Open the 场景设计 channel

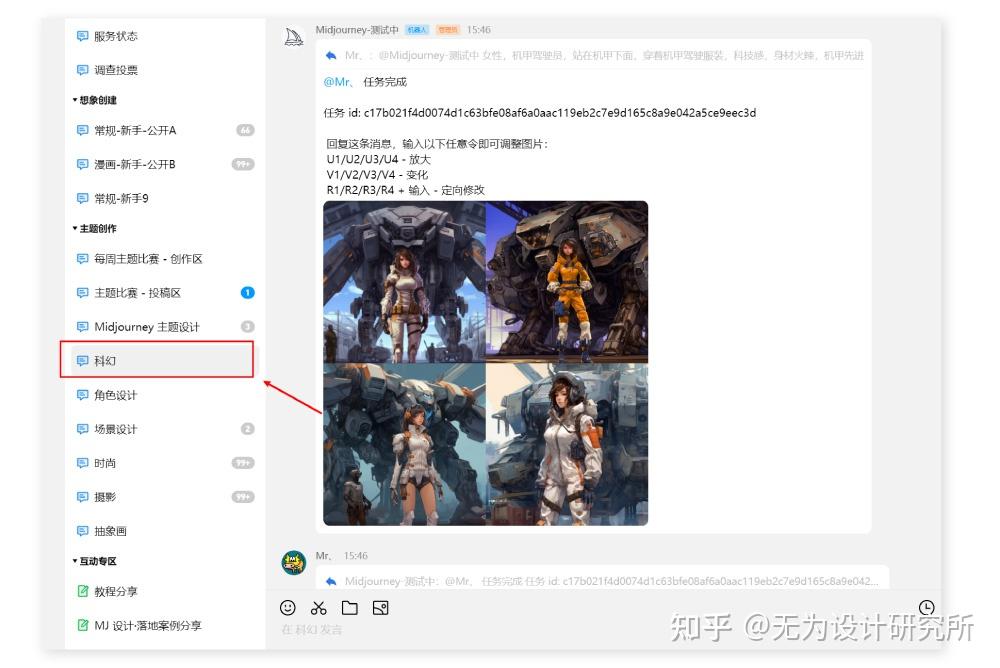point(165,429)
